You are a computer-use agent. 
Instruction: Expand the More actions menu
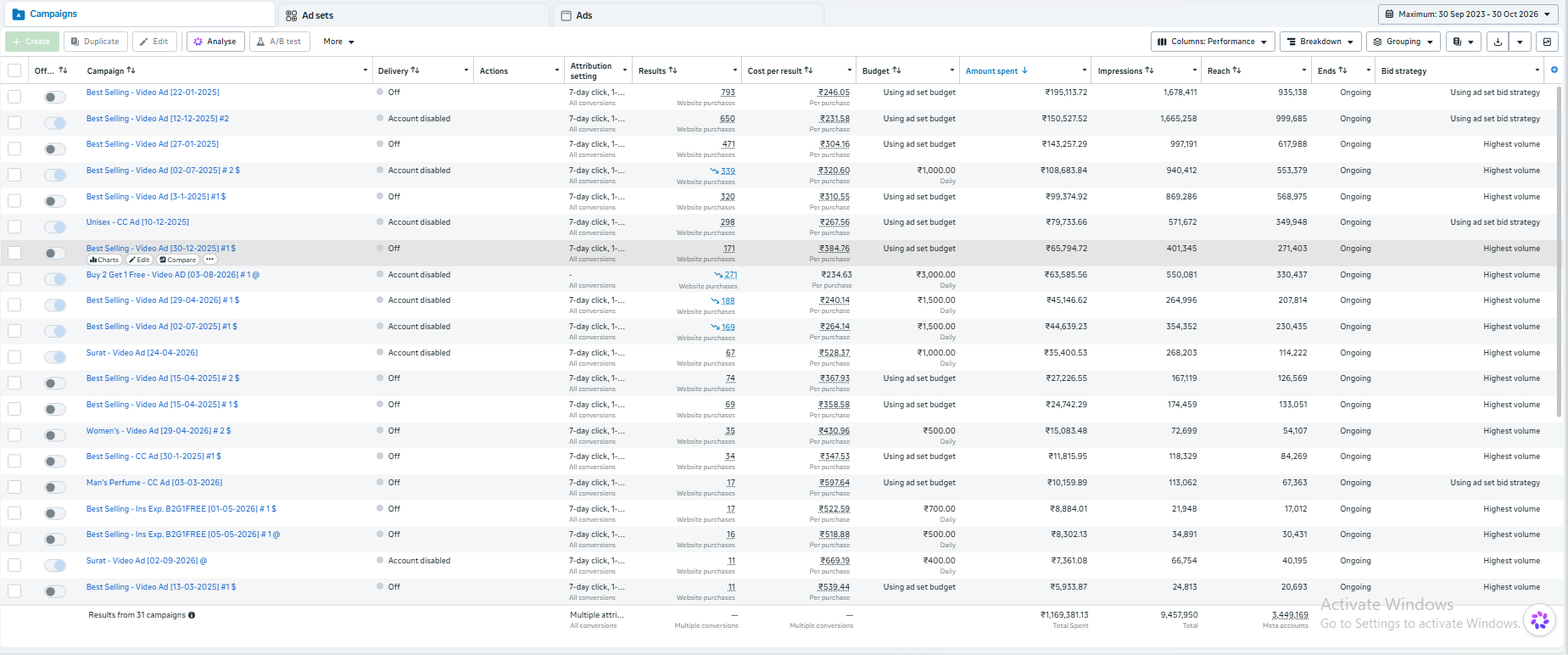coord(338,42)
